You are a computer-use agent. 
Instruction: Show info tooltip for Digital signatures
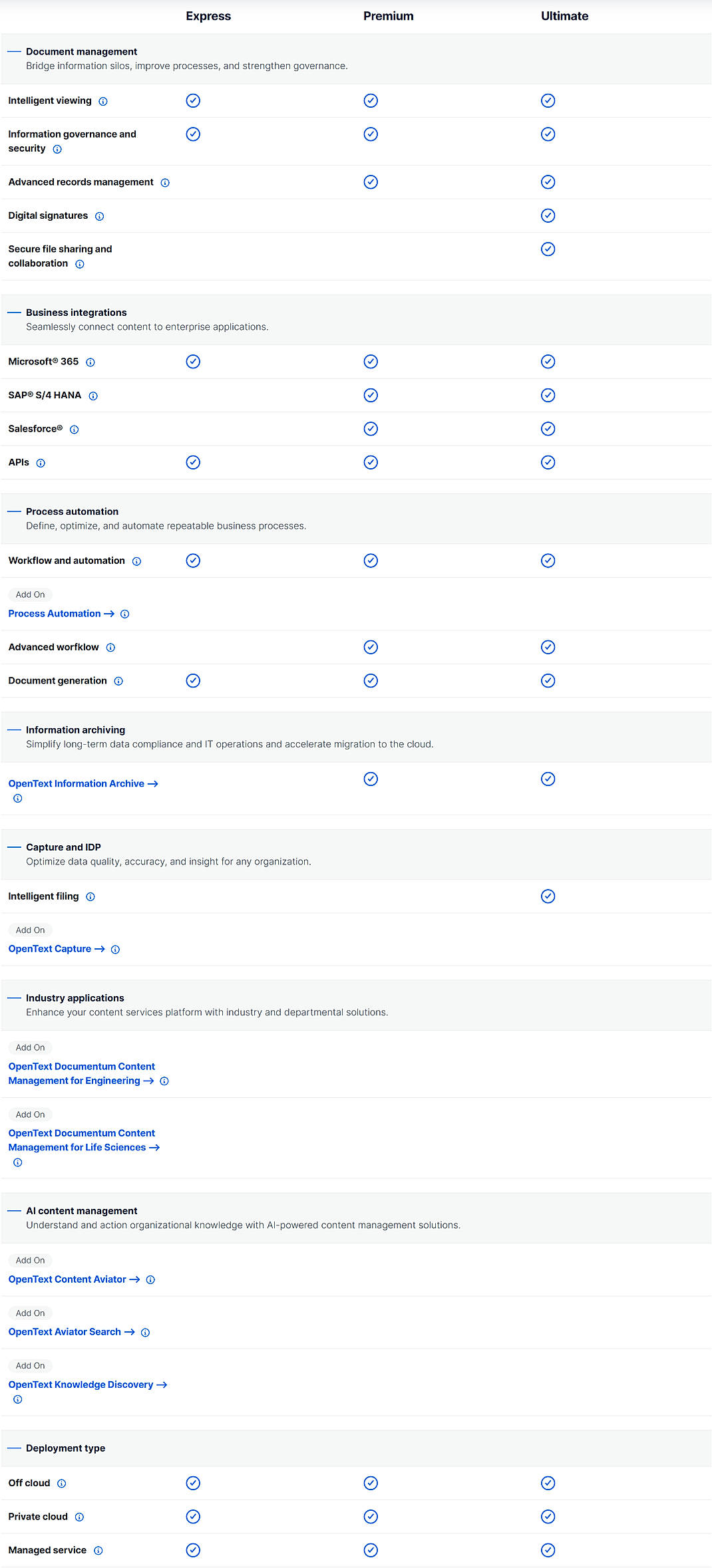(99, 217)
